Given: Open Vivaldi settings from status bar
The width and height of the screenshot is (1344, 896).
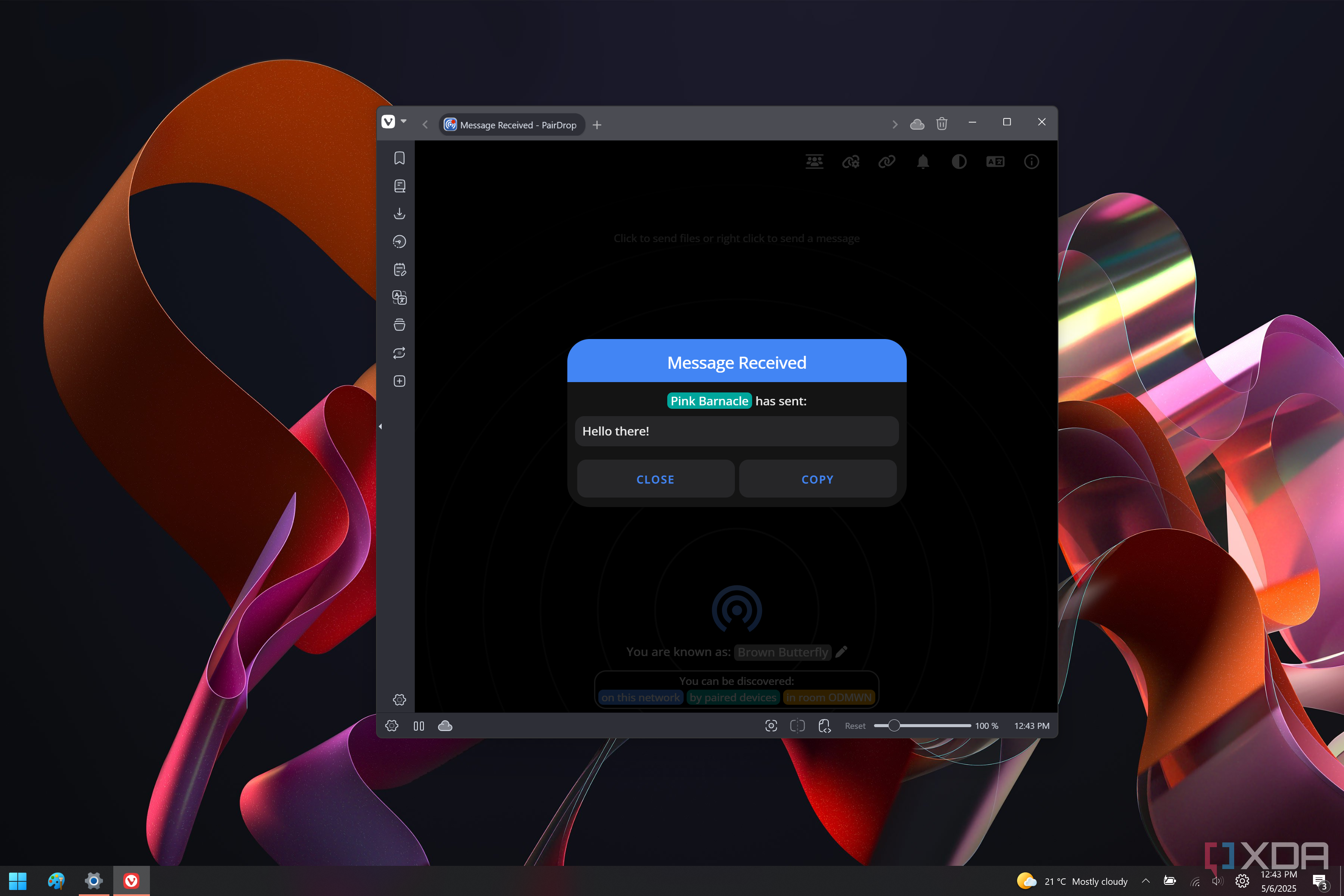Looking at the screenshot, I should tap(392, 726).
